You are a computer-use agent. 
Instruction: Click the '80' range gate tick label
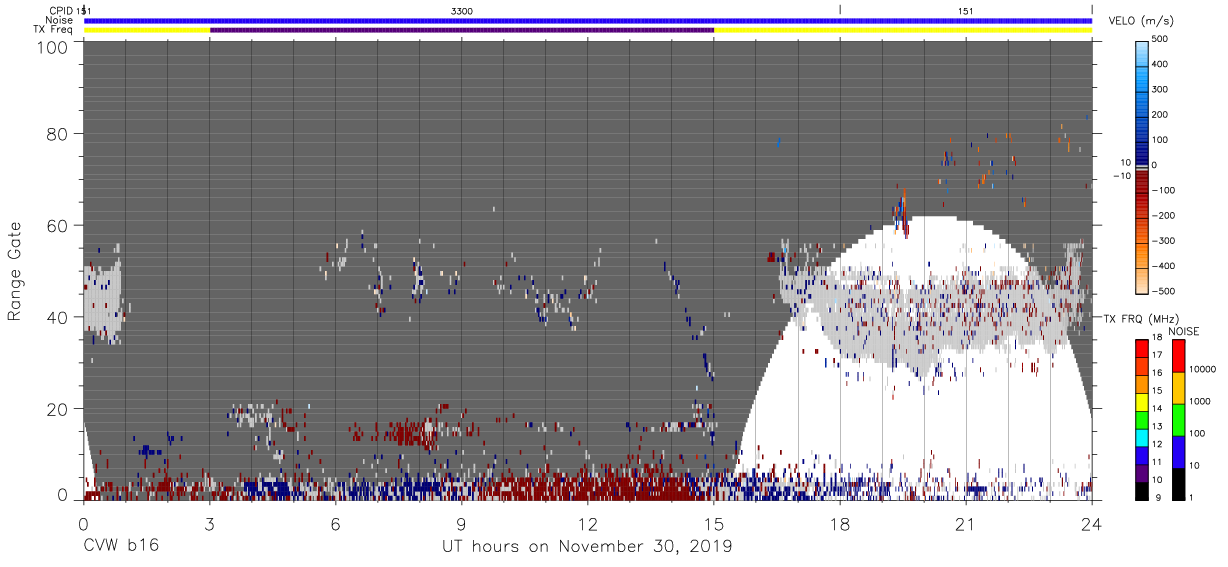point(58,133)
